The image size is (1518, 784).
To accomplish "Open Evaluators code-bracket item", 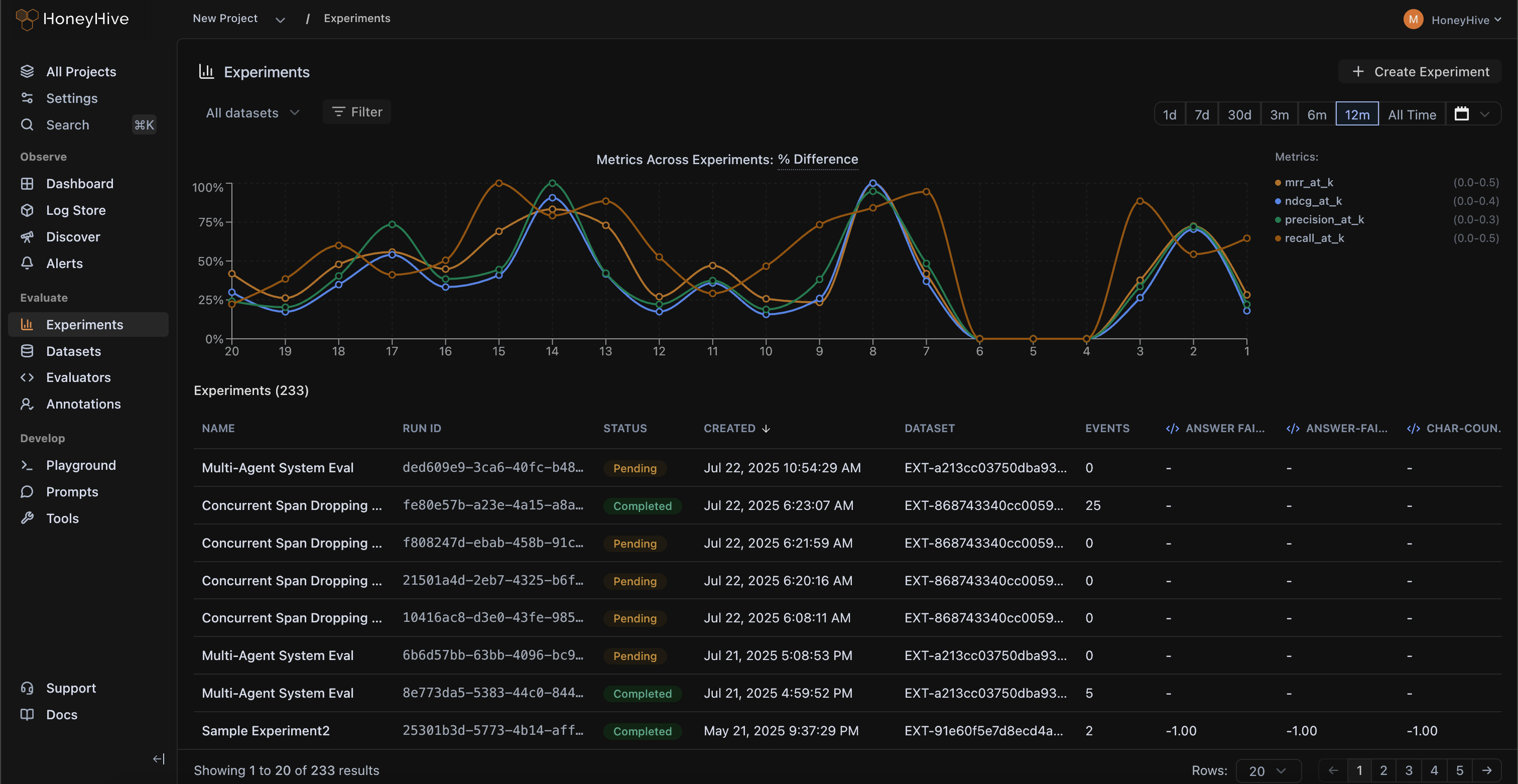I will pyautogui.click(x=78, y=377).
